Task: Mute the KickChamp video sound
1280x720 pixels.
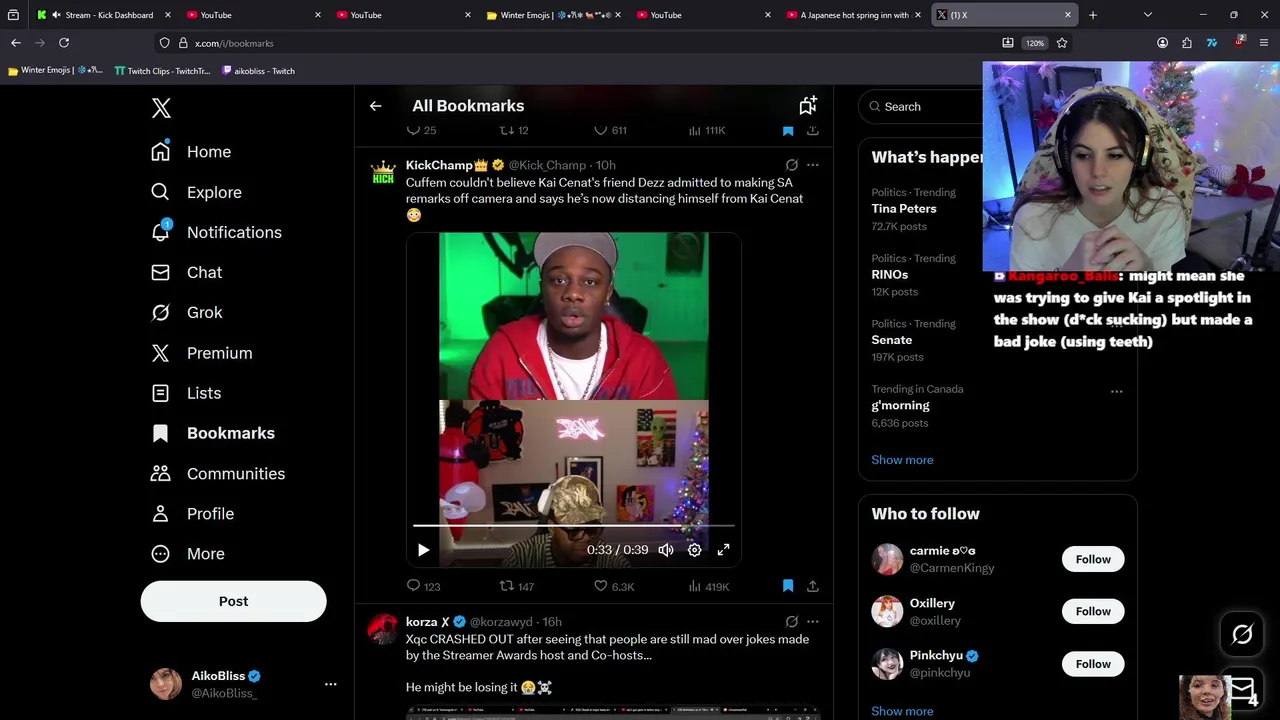Action: tap(666, 550)
